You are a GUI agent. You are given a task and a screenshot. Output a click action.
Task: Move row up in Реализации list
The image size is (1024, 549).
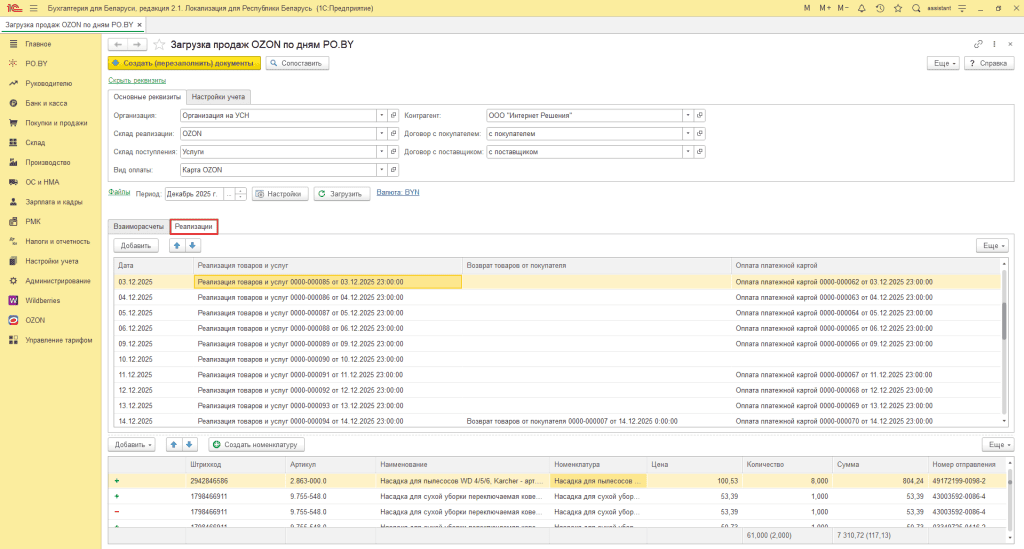(x=176, y=245)
